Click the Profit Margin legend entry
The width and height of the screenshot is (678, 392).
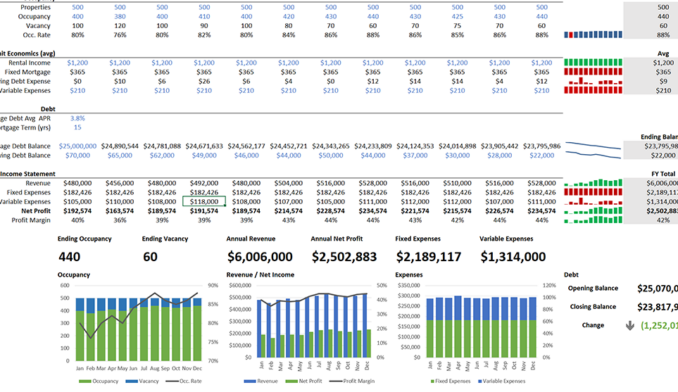pyautogui.click(x=352, y=381)
